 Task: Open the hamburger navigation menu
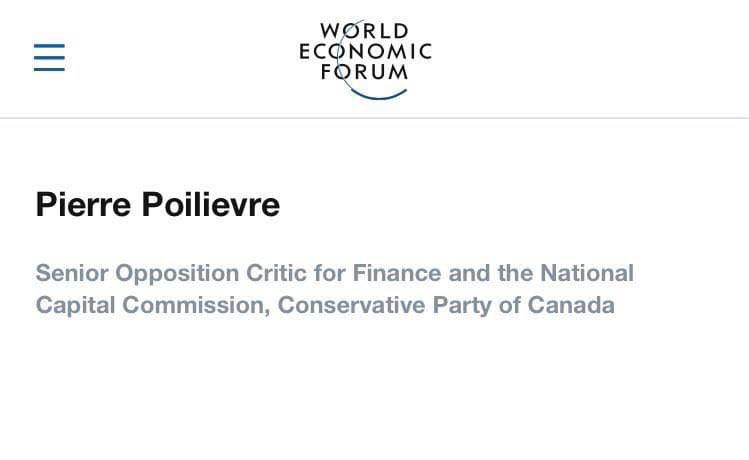(49, 57)
